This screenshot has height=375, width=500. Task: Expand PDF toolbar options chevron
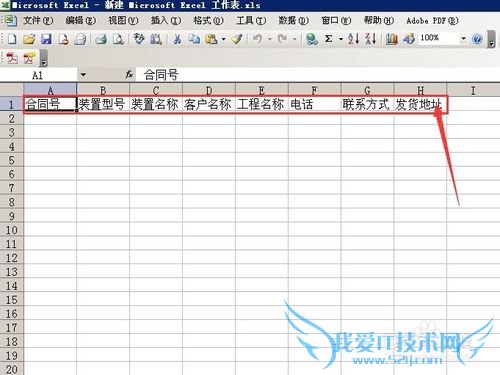click(43, 58)
